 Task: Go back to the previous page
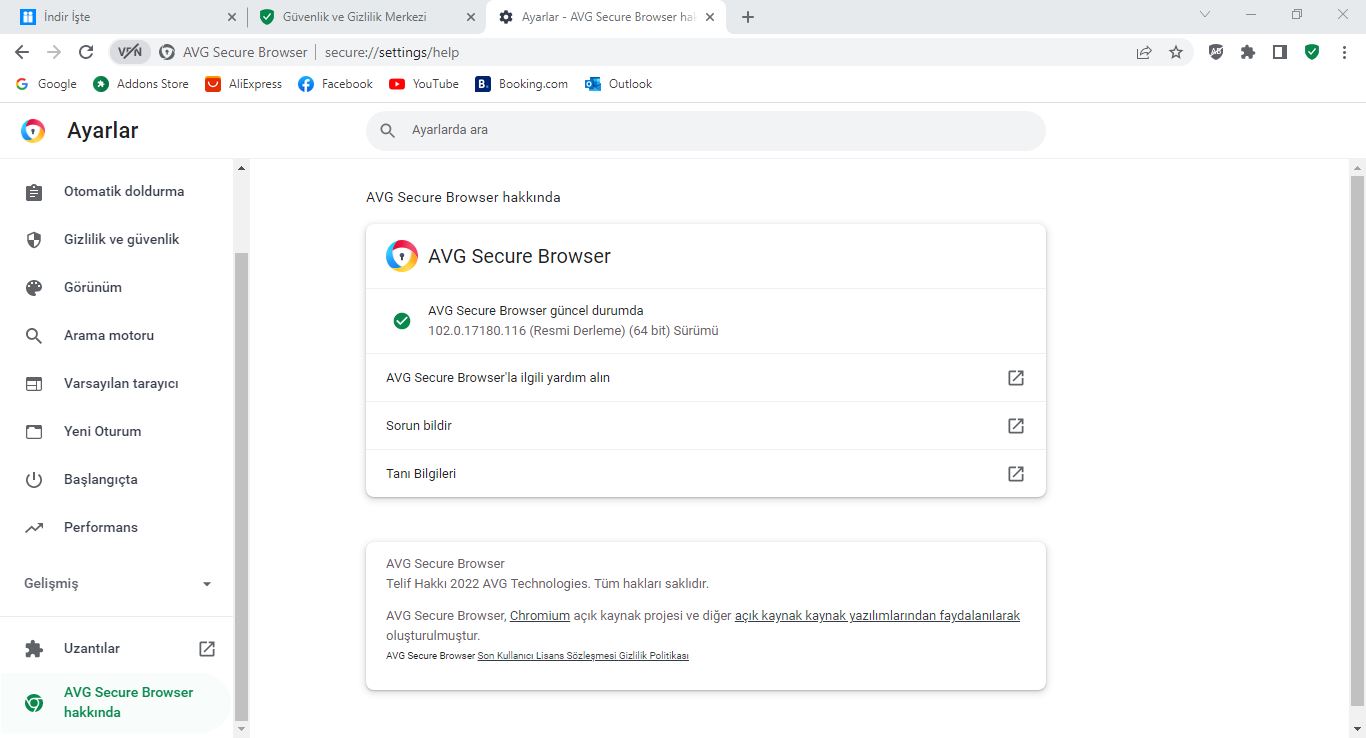tap(22, 52)
